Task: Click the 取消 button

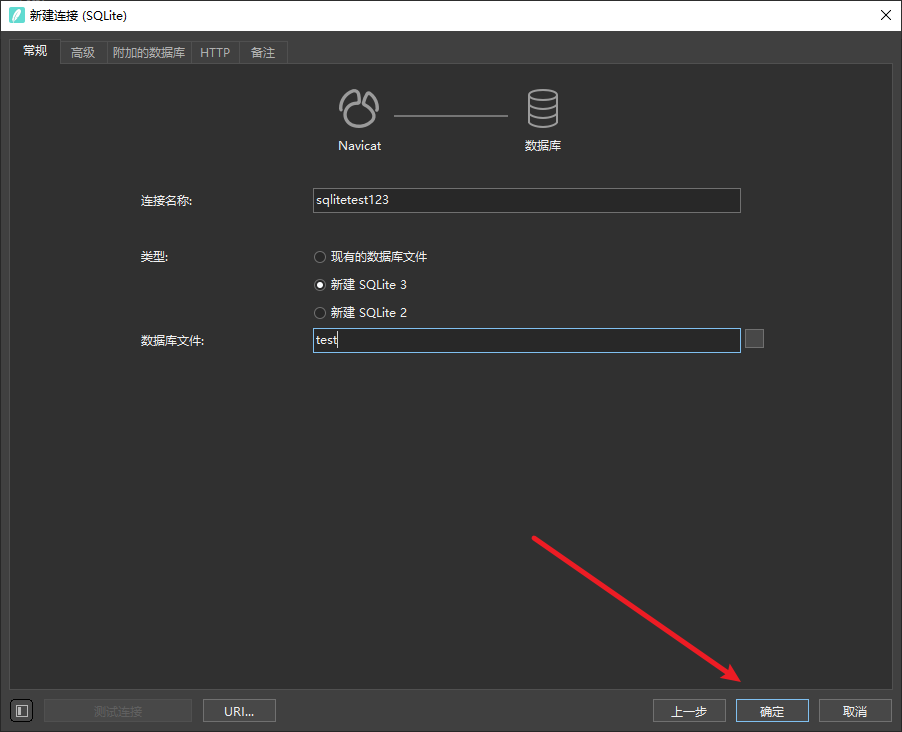Action: click(x=855, y=711)
